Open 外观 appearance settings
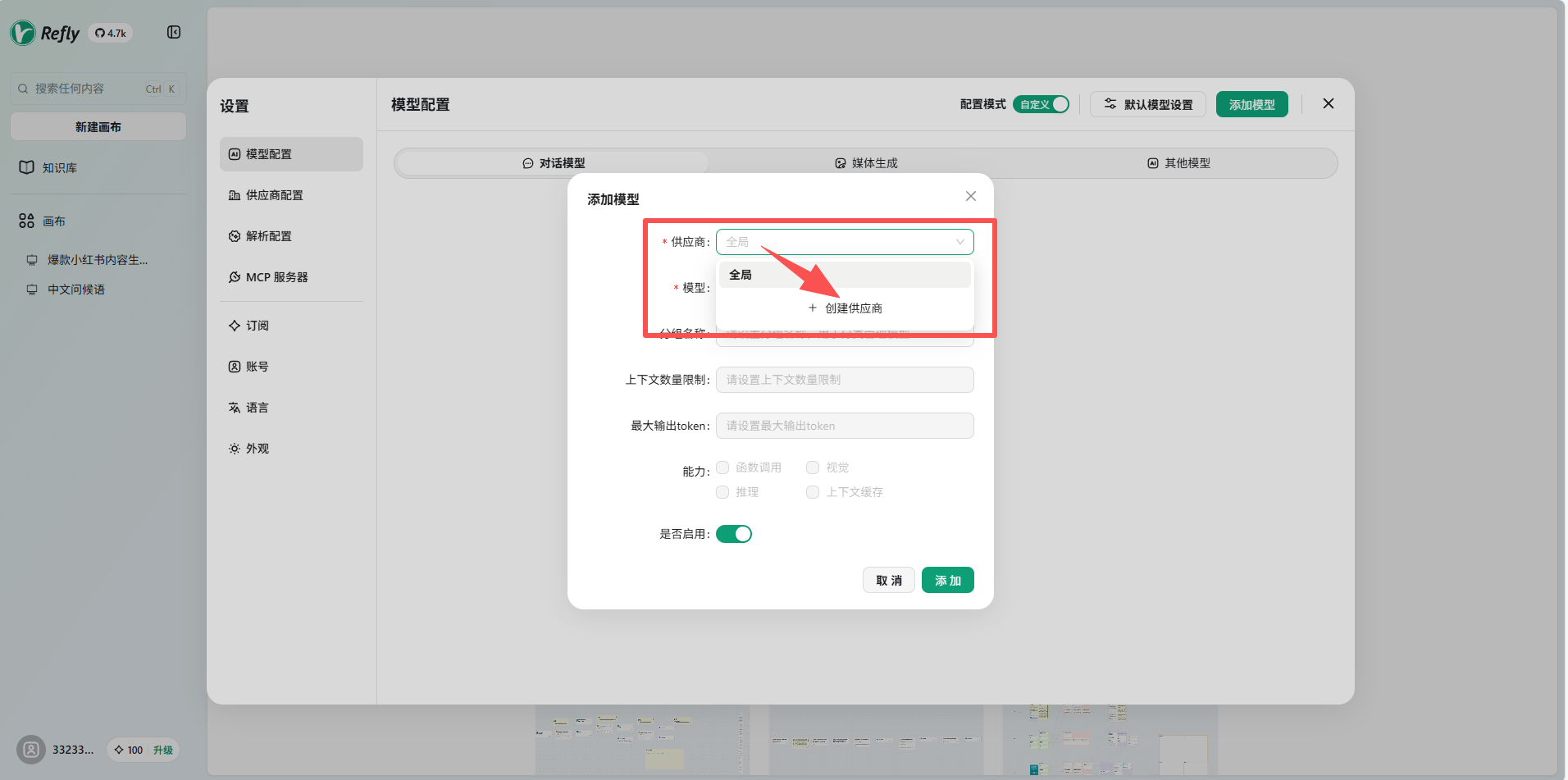This screenshot has height=780, width=1568. coord(257,449)
